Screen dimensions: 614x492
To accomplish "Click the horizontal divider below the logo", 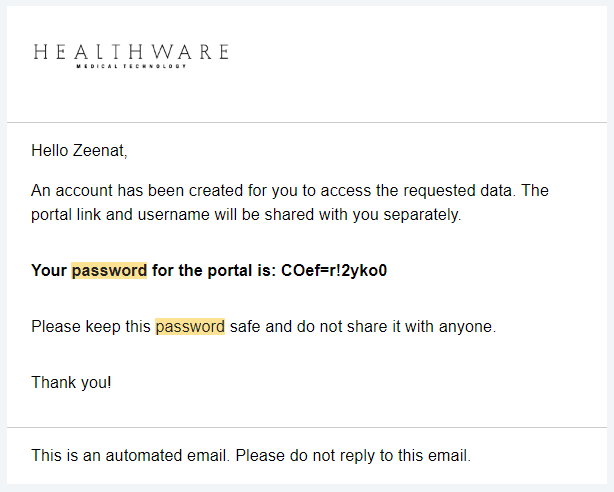I will [307, 123].
